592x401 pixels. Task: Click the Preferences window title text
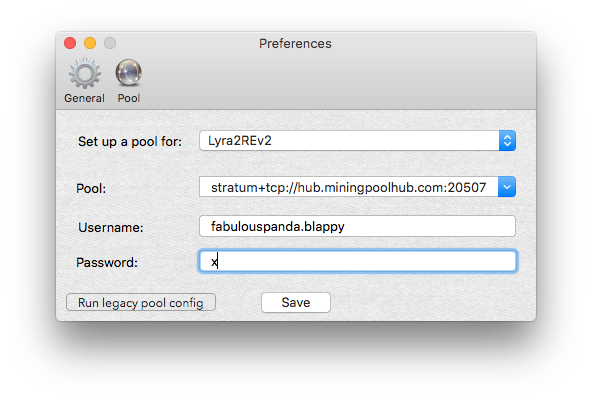click(x=295, y=43)
